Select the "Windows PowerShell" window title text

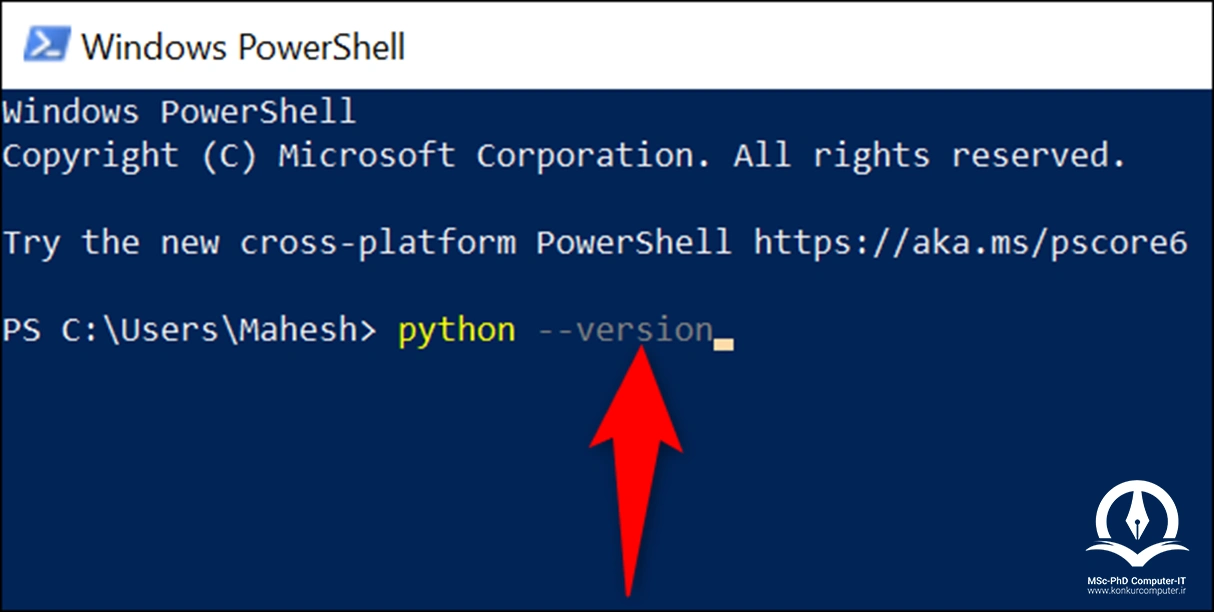tap(243, 46)
